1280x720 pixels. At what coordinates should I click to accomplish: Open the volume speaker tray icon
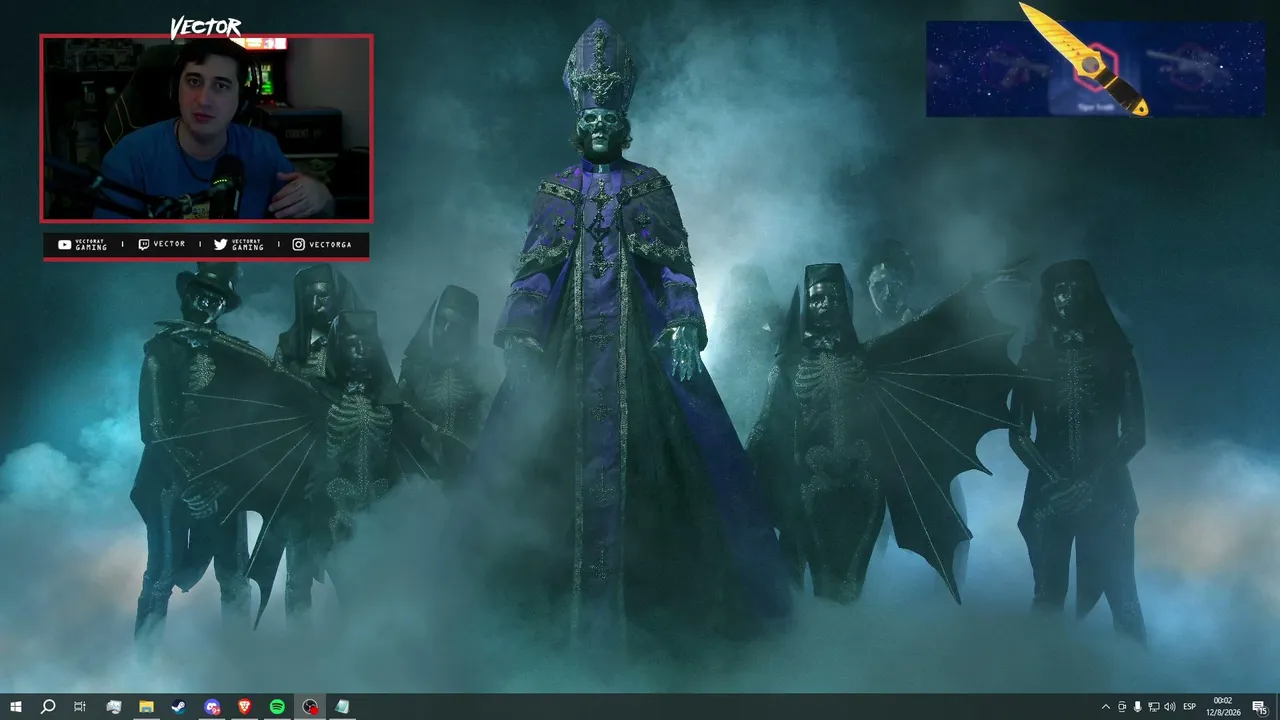click(x=1170, y=707)
